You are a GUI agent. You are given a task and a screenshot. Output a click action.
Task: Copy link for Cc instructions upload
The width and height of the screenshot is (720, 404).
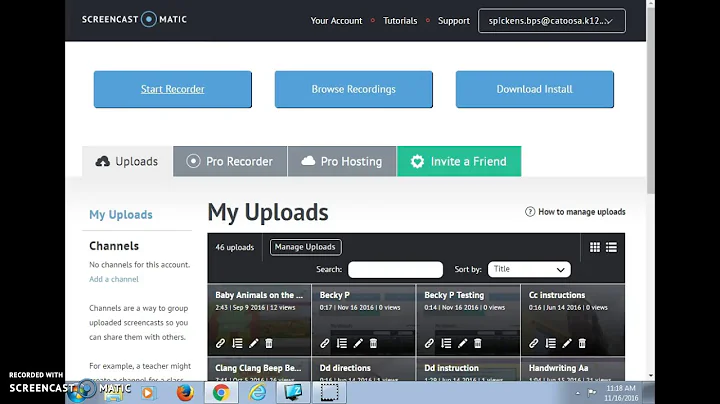click(x=534, y=343)
